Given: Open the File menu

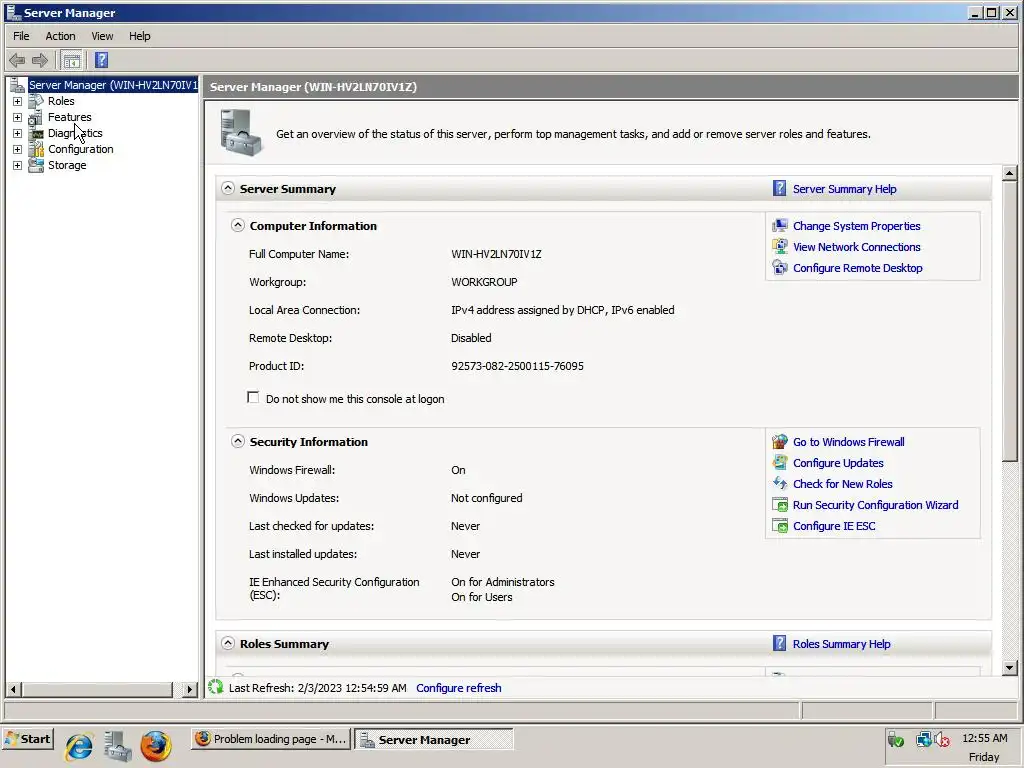Looking at the screenshot, I should (21, 36).
